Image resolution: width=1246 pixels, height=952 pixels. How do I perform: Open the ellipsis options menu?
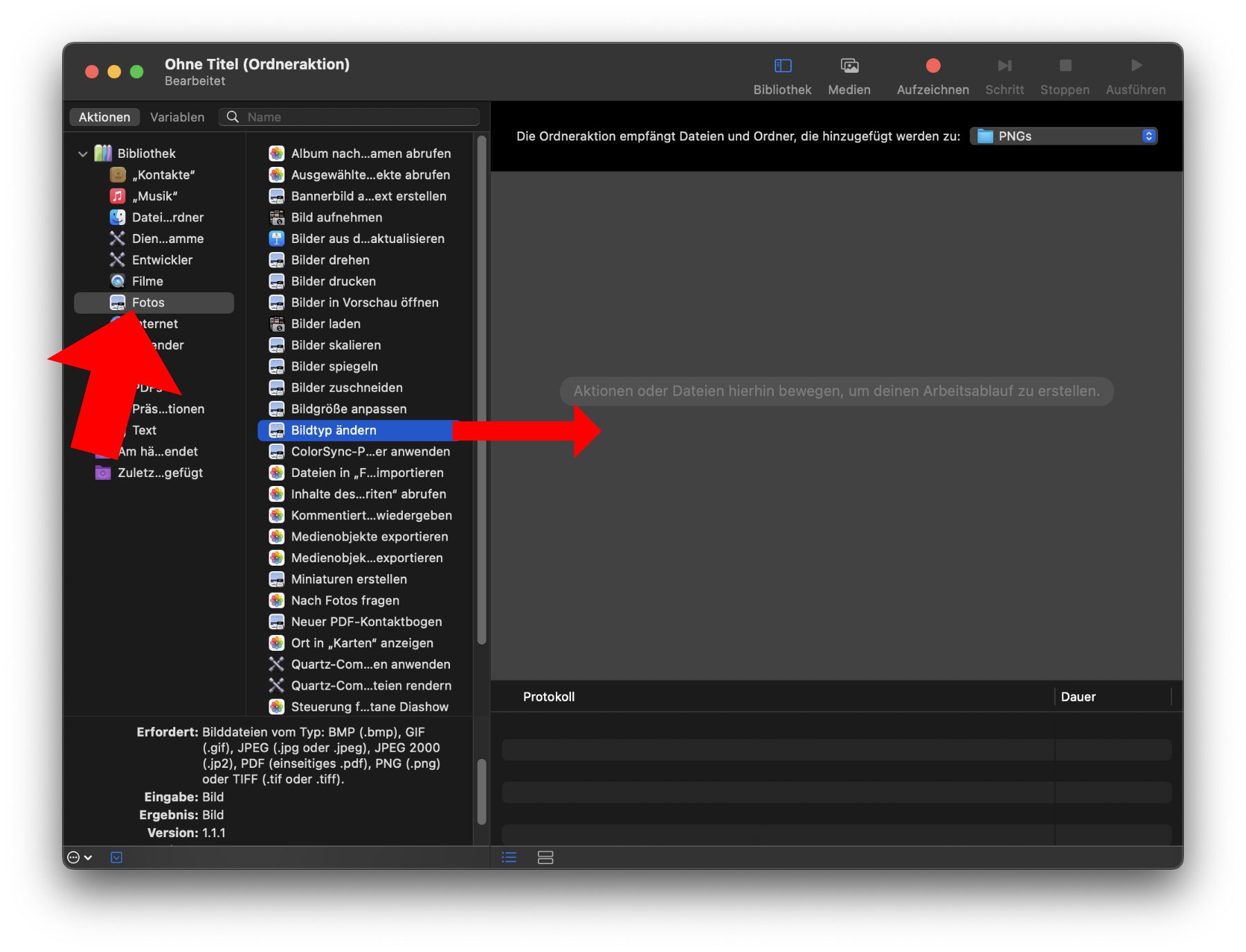79,857
